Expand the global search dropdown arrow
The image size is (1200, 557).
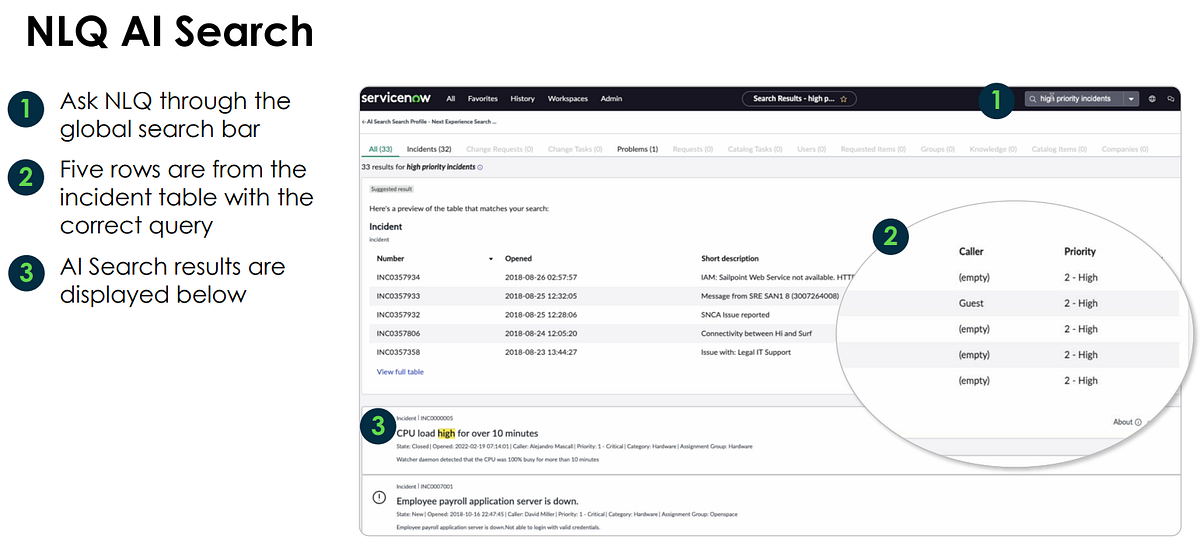tap(1131, 99)
